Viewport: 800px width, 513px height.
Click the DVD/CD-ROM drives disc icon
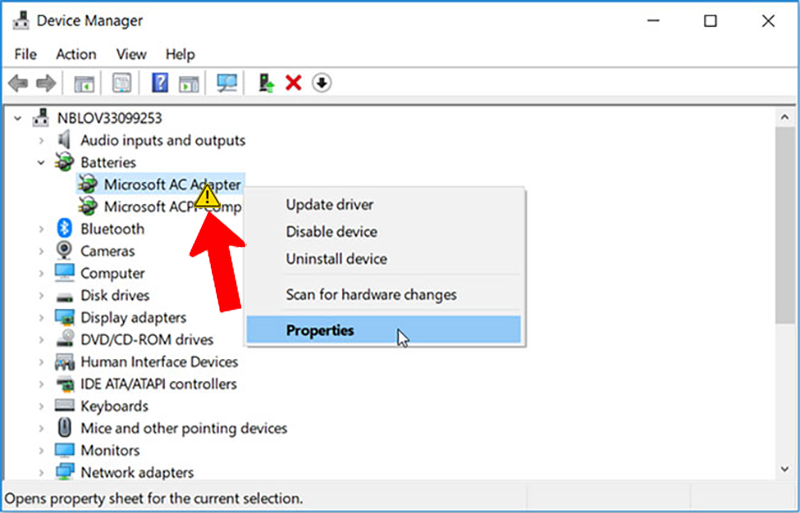(64, 339)
